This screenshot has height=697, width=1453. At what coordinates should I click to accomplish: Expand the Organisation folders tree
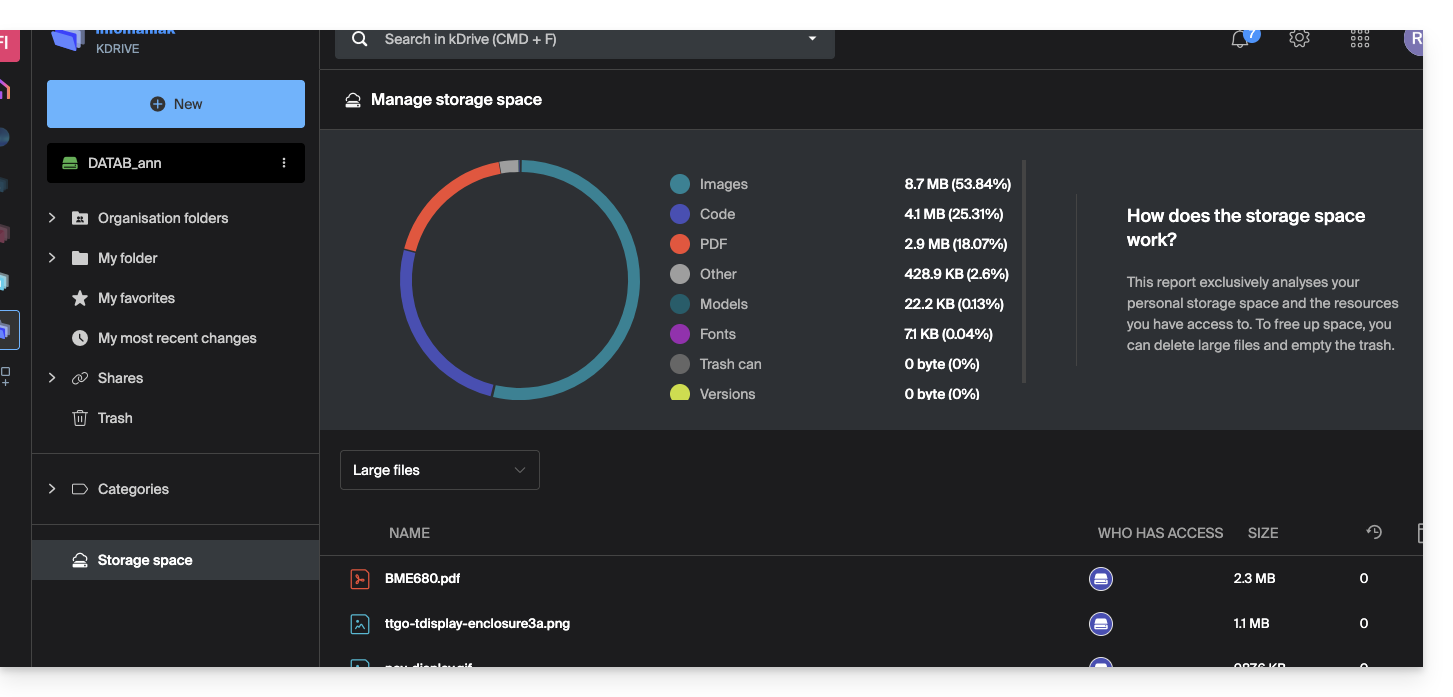tap(52, 218)
